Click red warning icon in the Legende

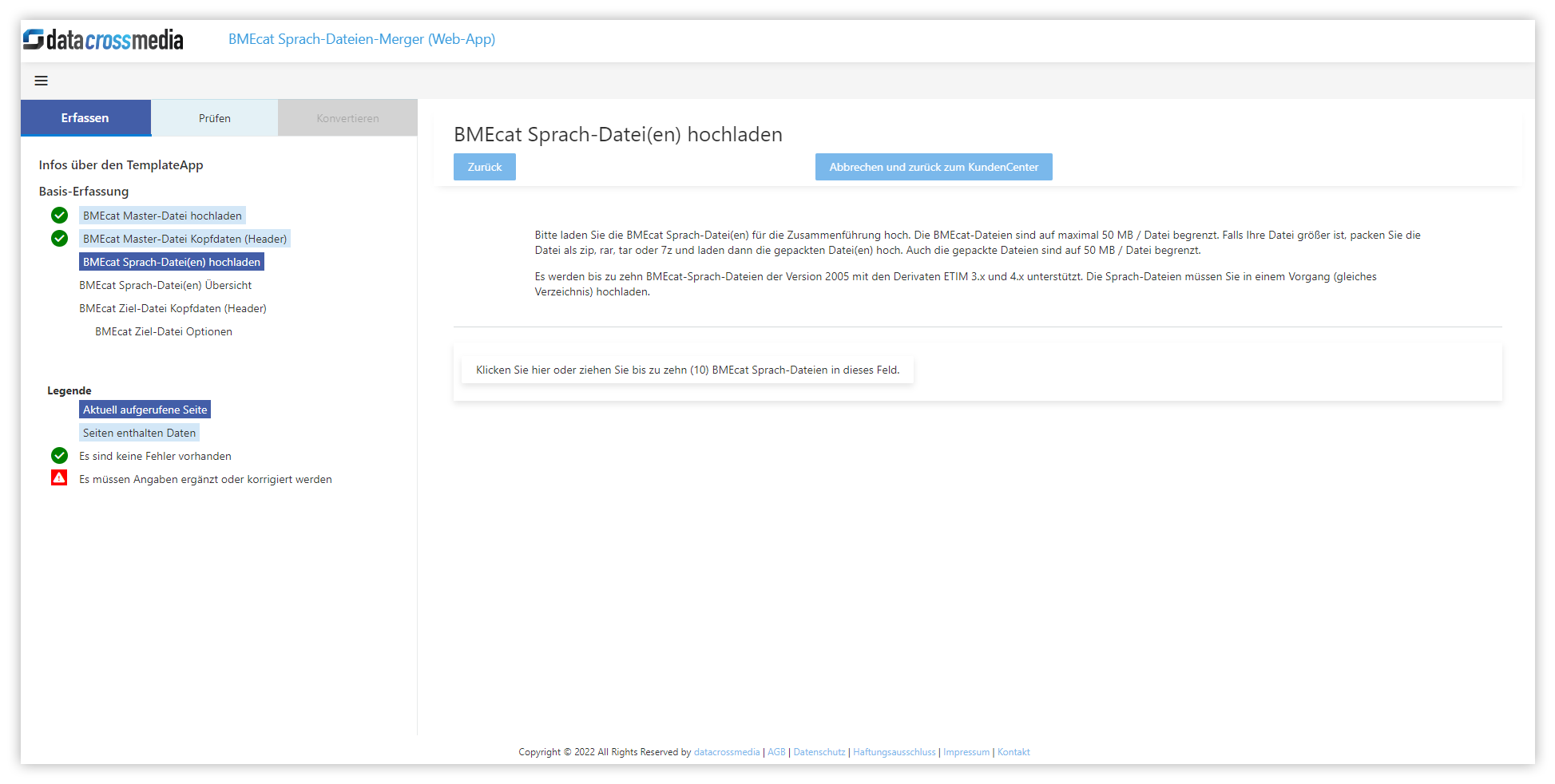tap(59, 478)
